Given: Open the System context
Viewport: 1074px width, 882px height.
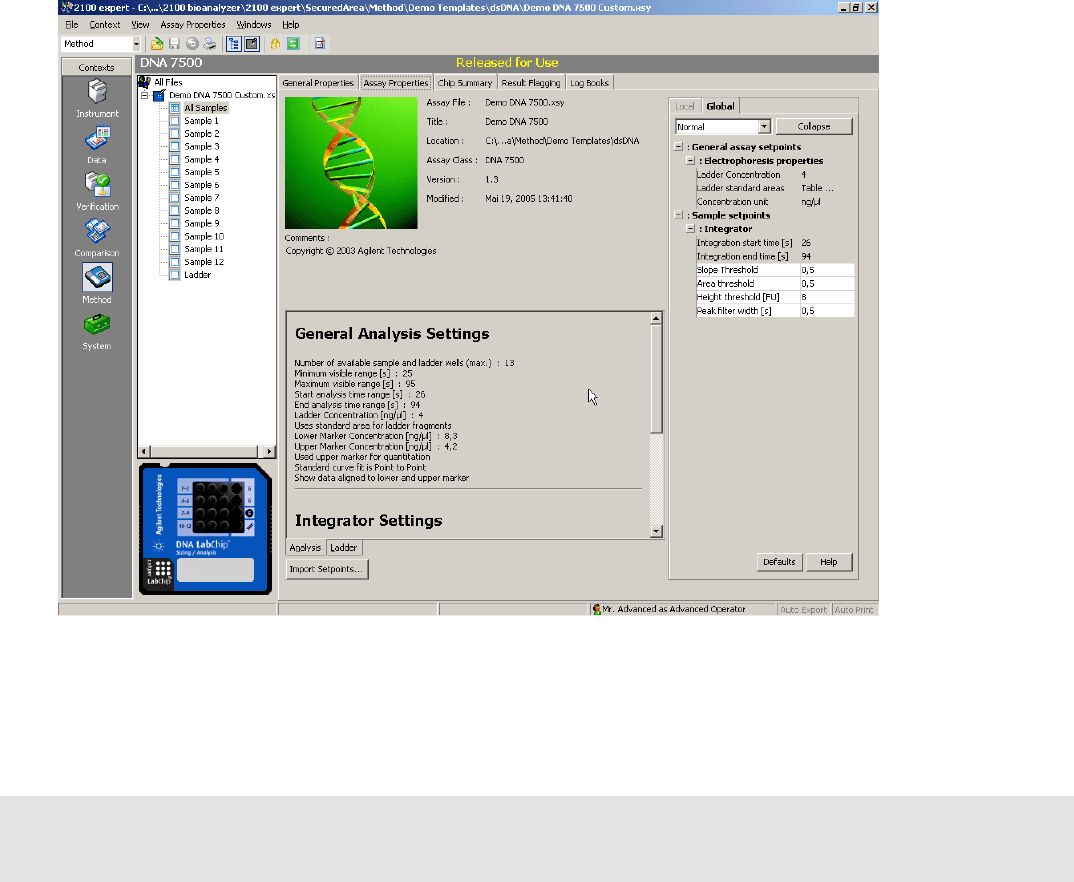Looking at the screenshot, I should click(x=97, y=331).
